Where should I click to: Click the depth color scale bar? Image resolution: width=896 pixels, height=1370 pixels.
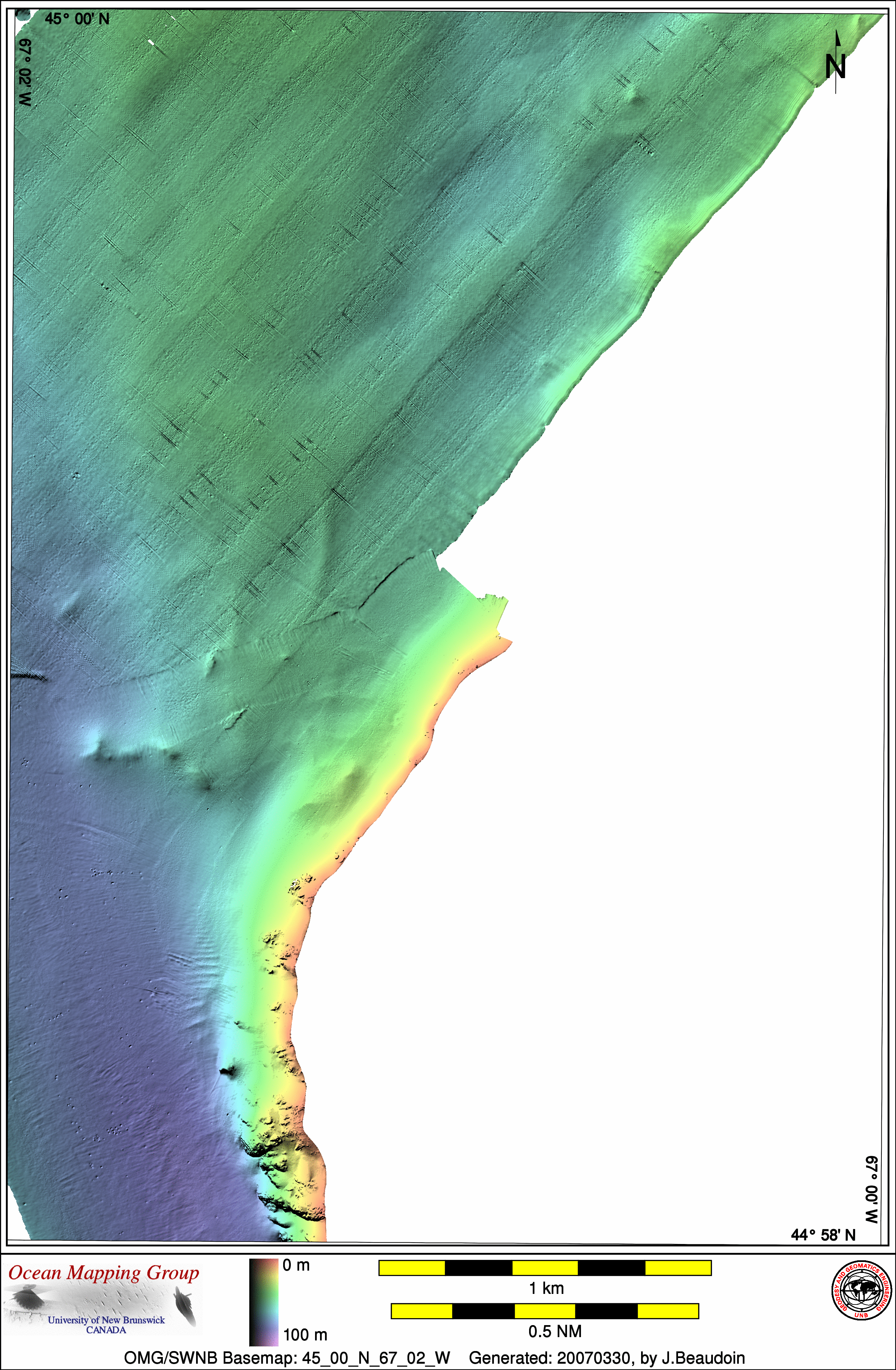[264, 1302]
